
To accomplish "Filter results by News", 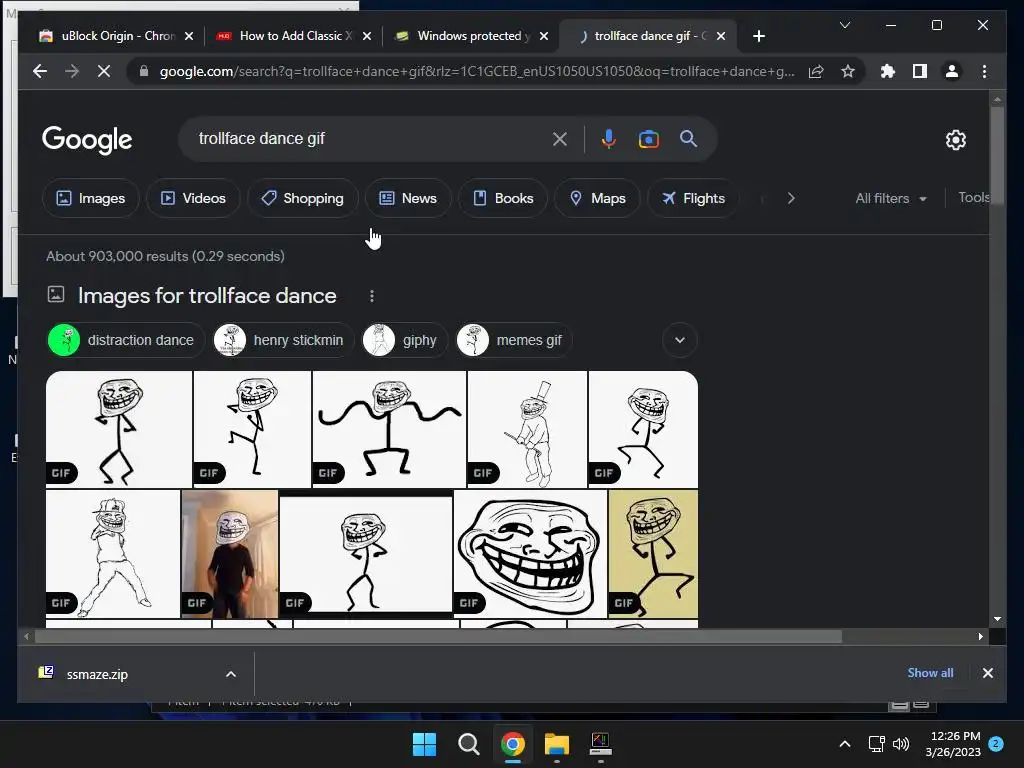I will pos(408,198).
